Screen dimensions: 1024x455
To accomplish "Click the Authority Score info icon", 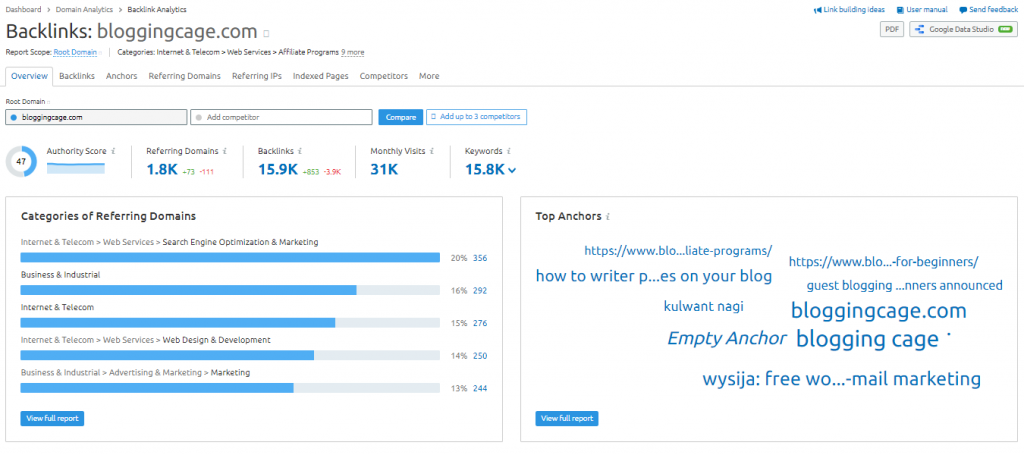I will pos(113,151).
